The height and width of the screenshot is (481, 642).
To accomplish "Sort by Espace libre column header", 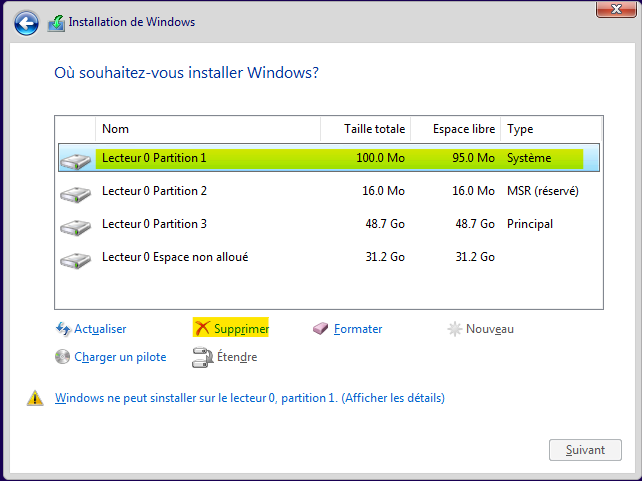I will tap(455, 129).
